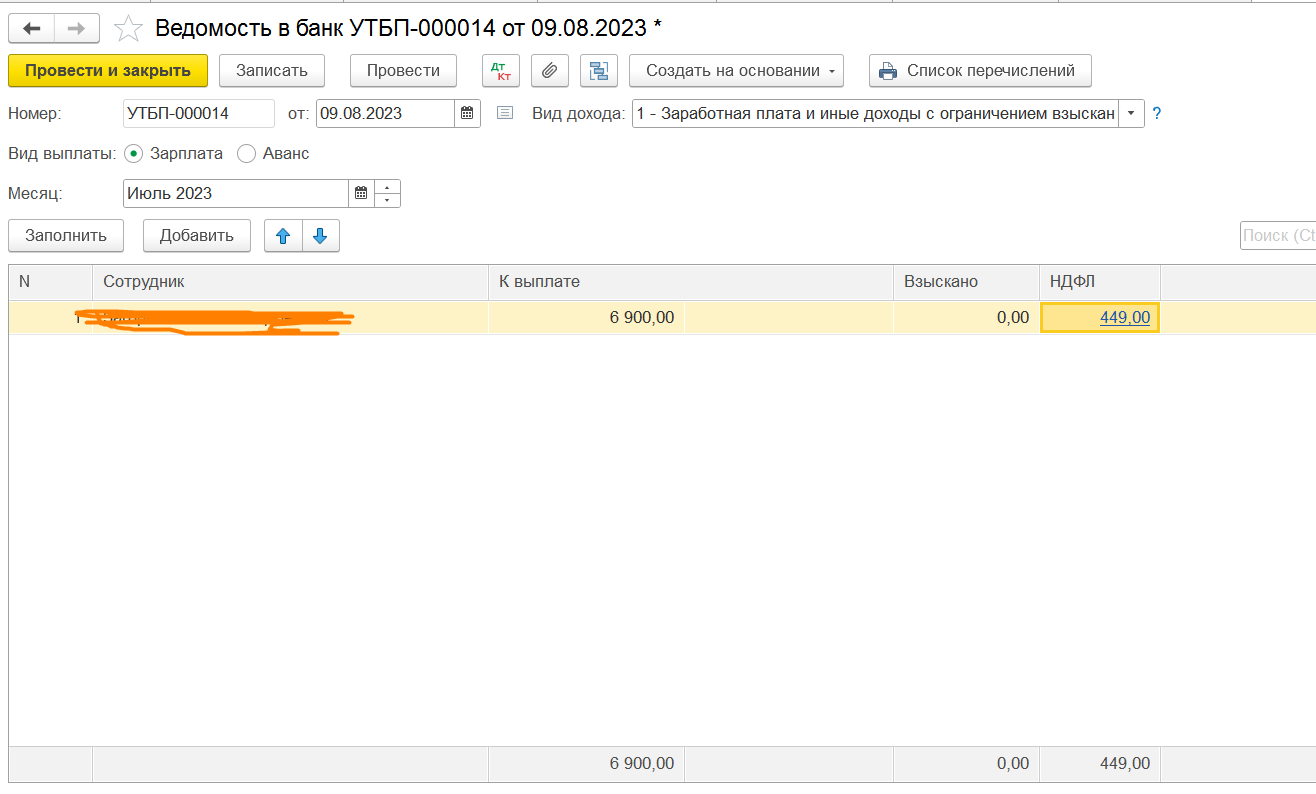Focus the Поиск search field
Viewport: 1316px width, 794px height.
pyautogui.click(x=1278, y=236)
